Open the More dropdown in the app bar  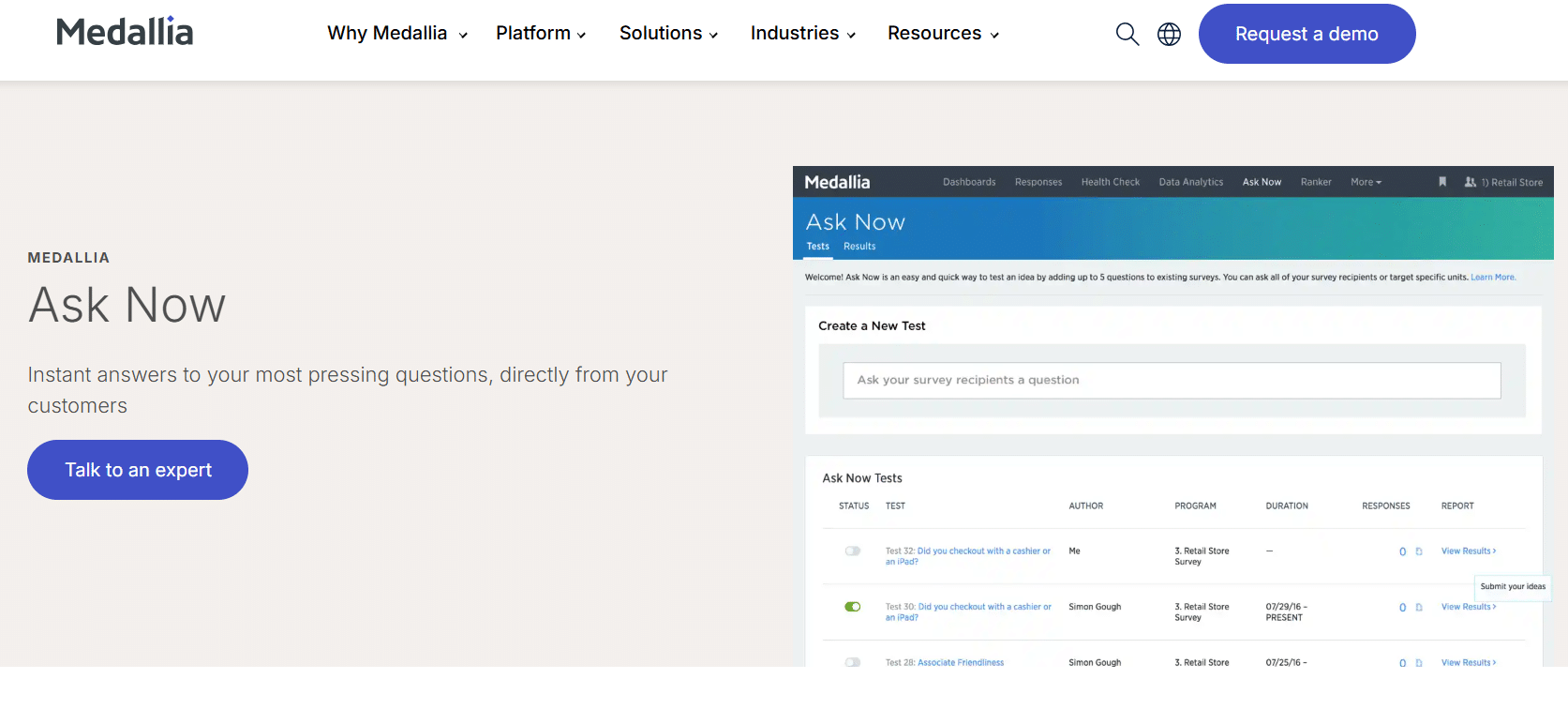click(1366, 182)
